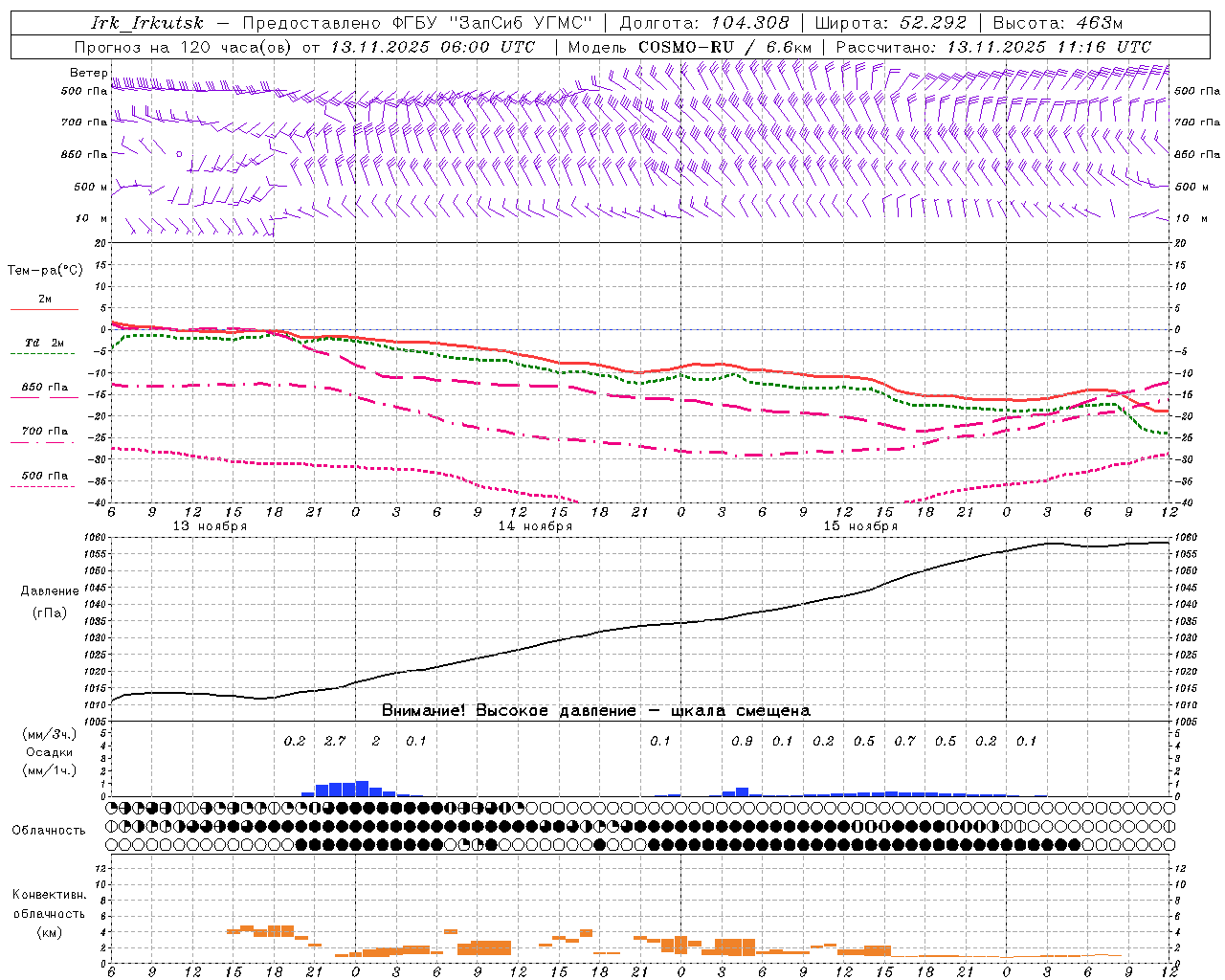The height and width of the screenshot is (980, 1225).
Task: Click "12" on left convective cloud axis
Action: [102, 869]
